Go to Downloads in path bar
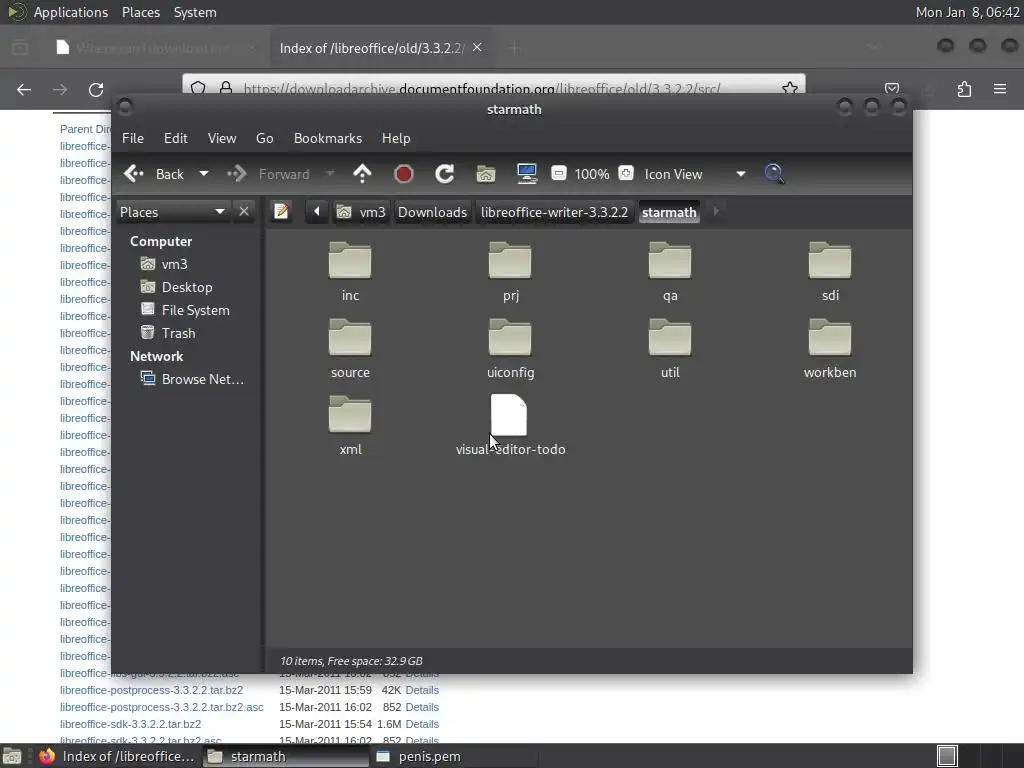Image resolution: width=1024 pixels, height=768 pixels. coord(432,212)
